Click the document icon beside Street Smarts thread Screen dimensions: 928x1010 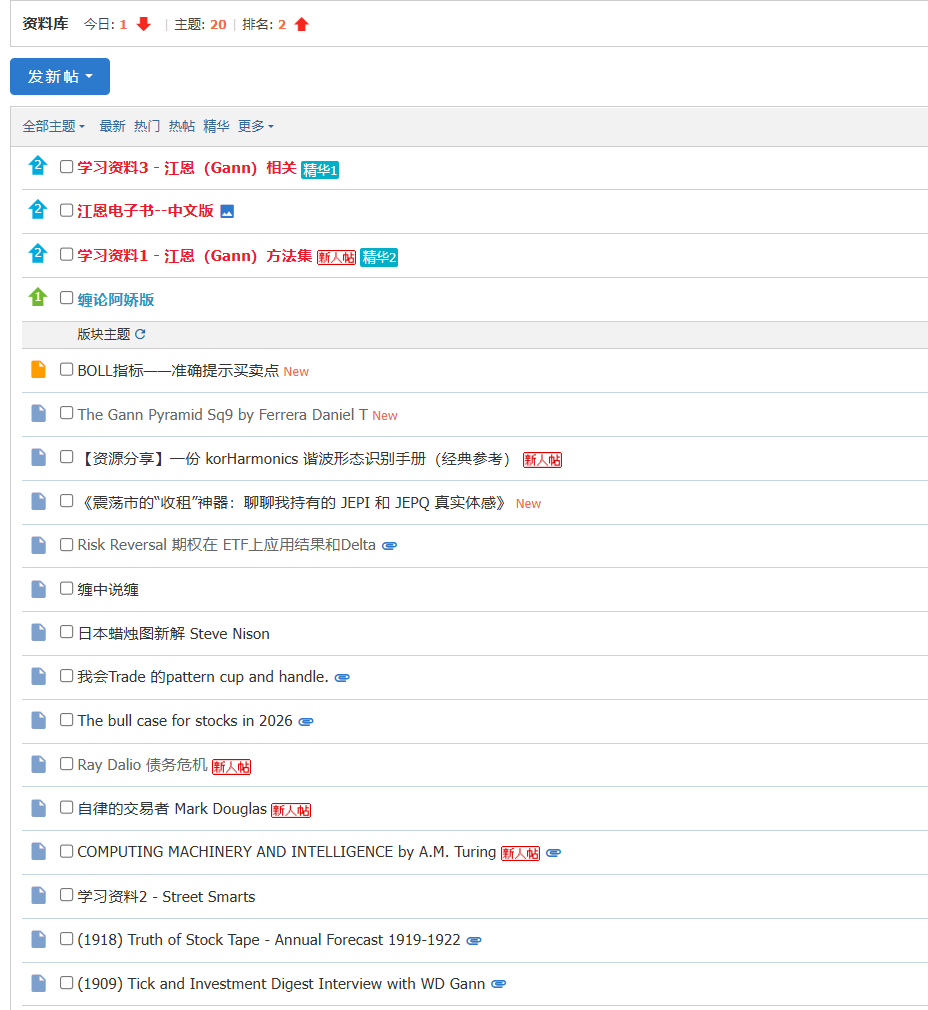39,895
